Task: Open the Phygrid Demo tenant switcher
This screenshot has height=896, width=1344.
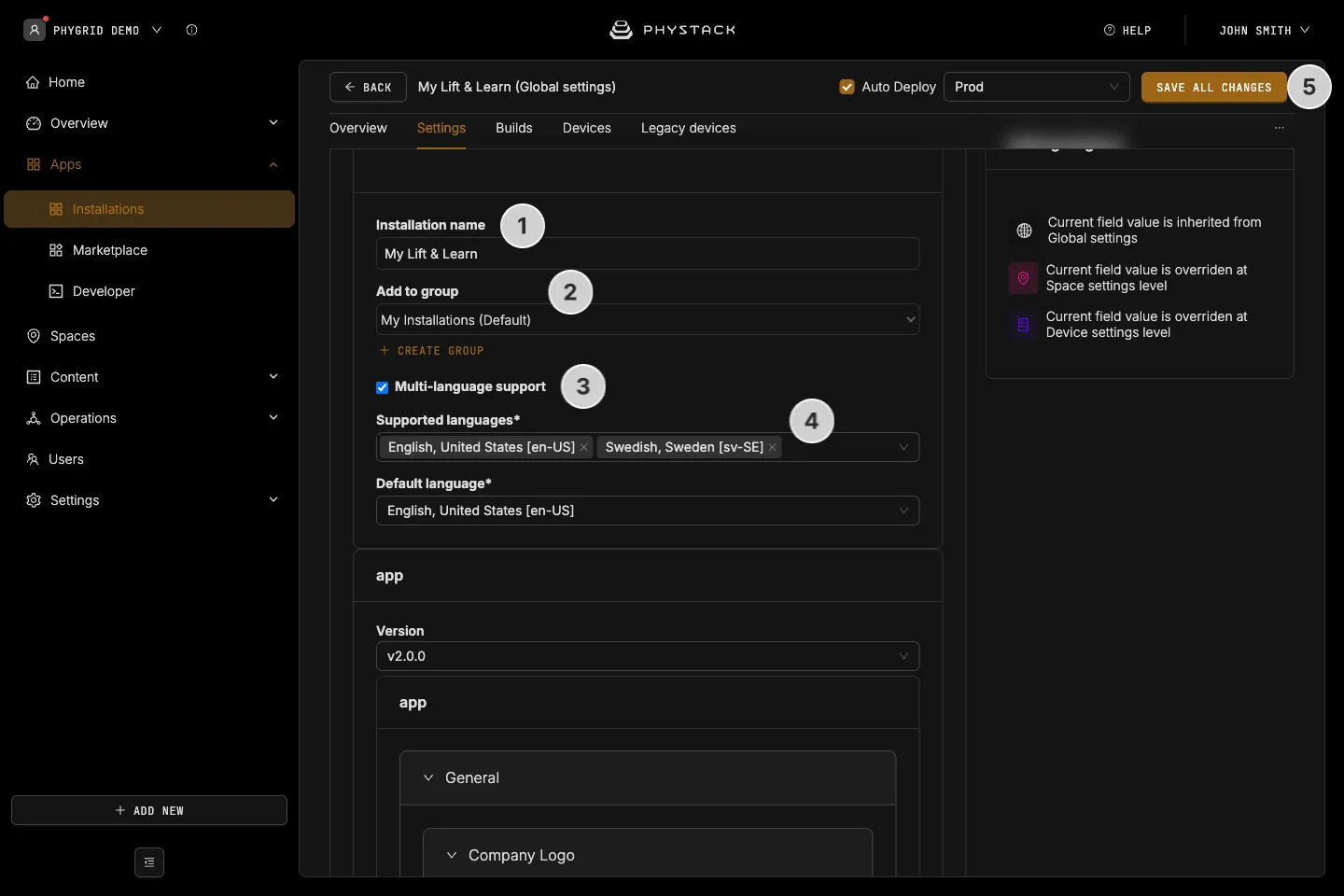Action: coord(93,30)
